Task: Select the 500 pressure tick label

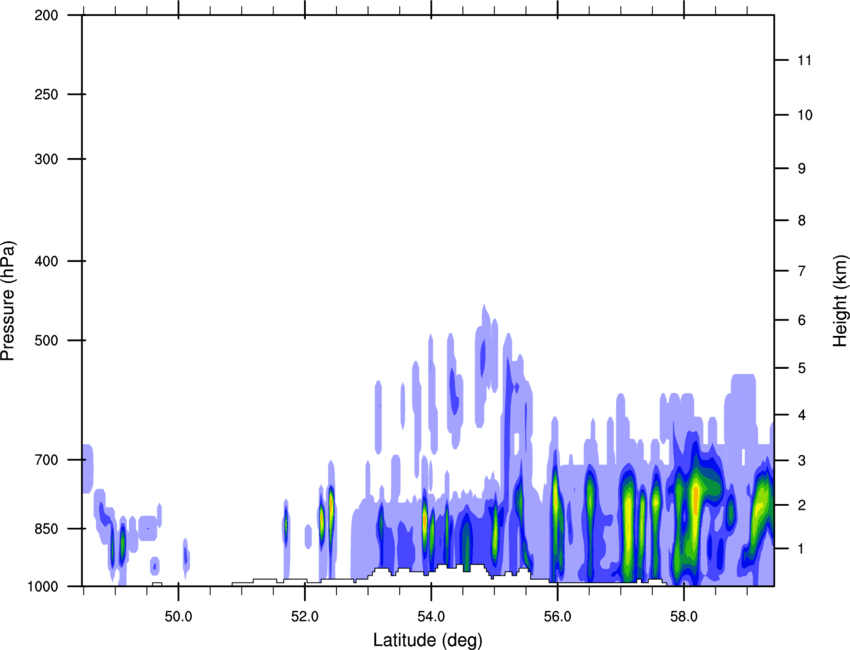Action: 46,340
